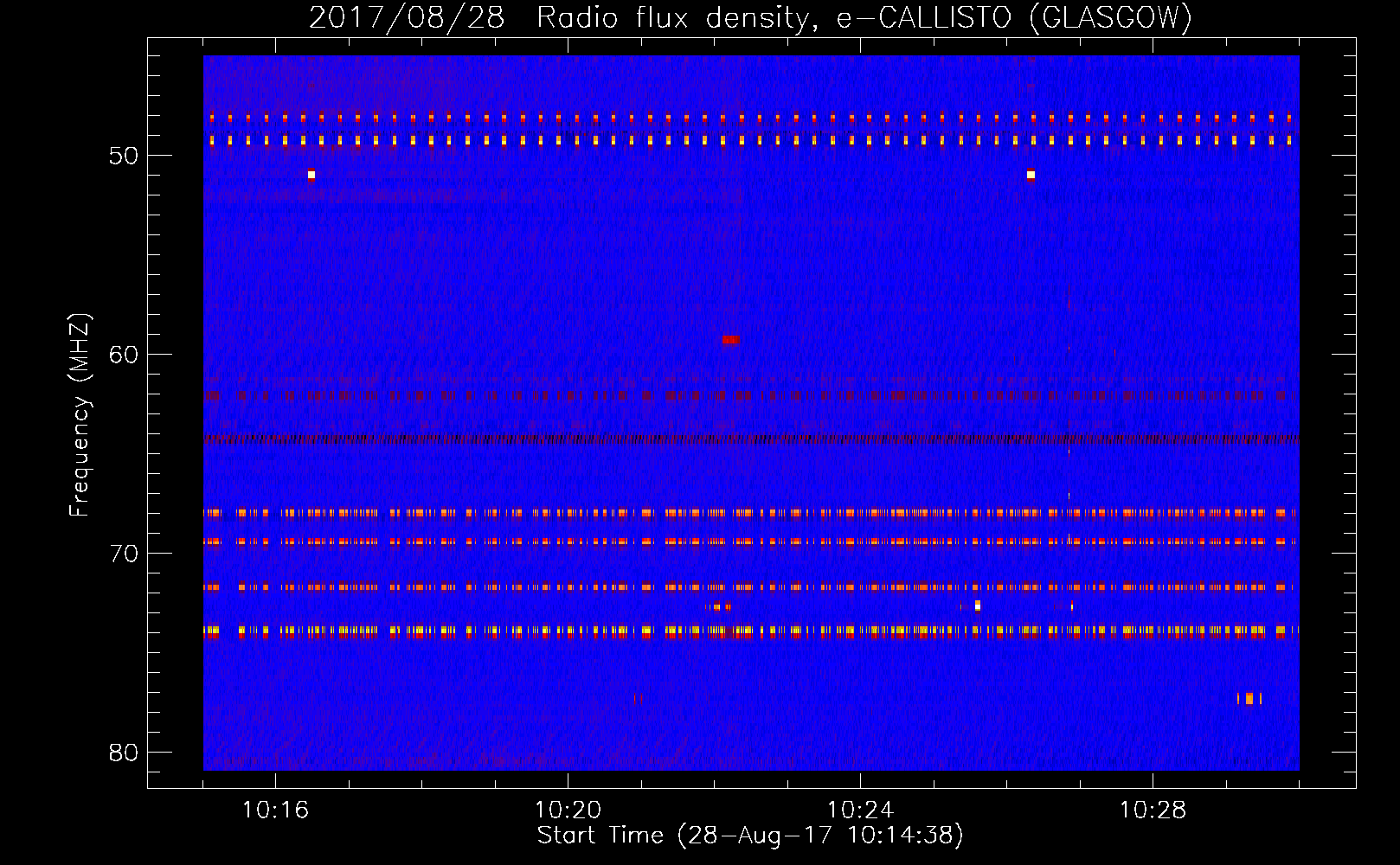Click the 10:16 time tick label

pyautogui.click(x=275, y=811)
